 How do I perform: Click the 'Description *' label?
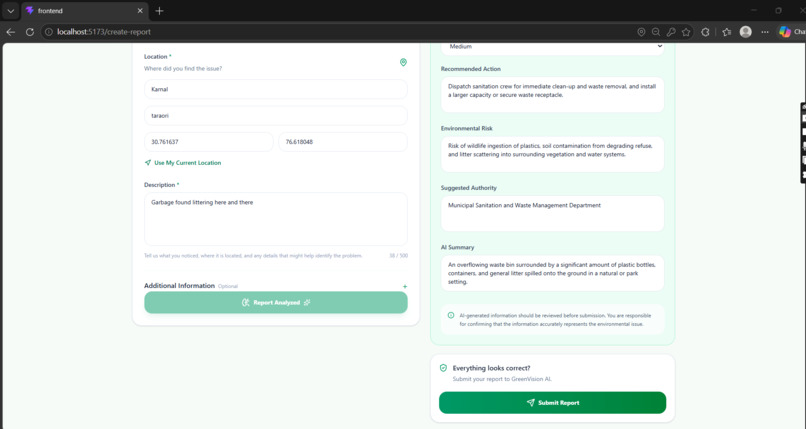click(x=161, y=185)
